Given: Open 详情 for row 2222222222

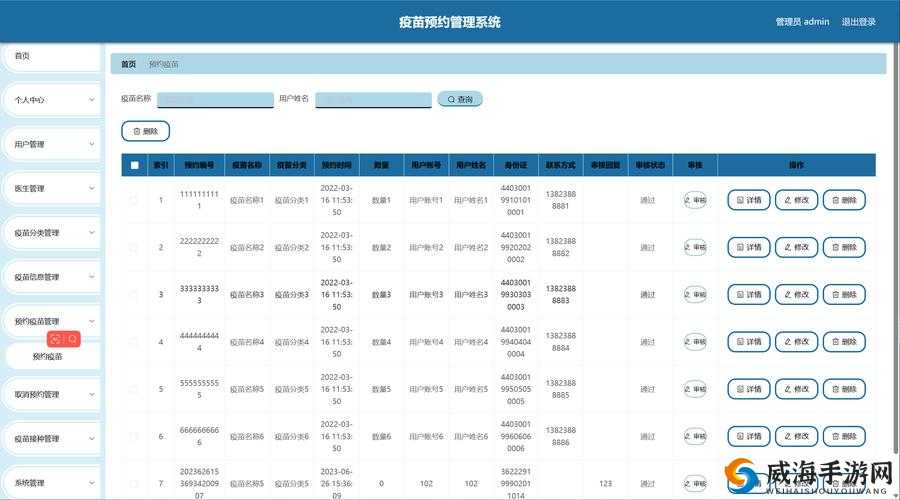Looking at the screenshot, I should [748, 247].
